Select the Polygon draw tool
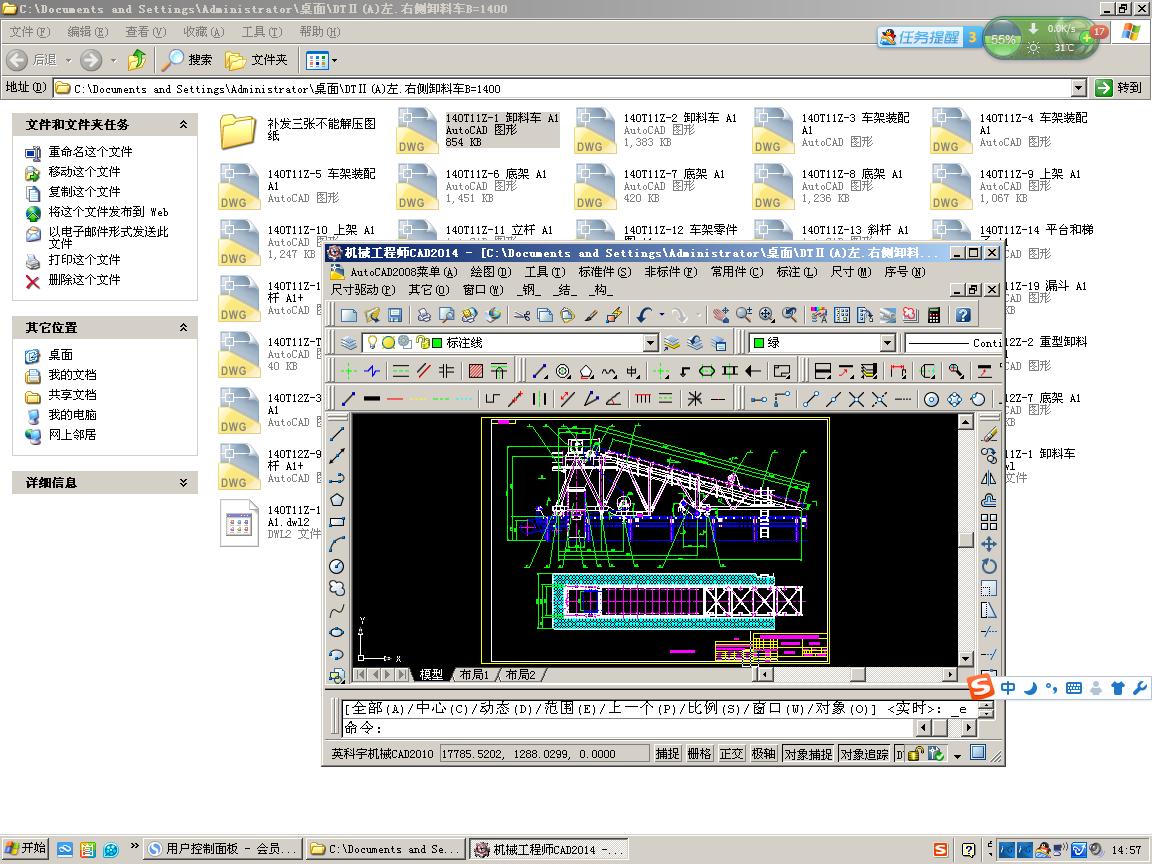1152x864 pixels. coord(337,500)
